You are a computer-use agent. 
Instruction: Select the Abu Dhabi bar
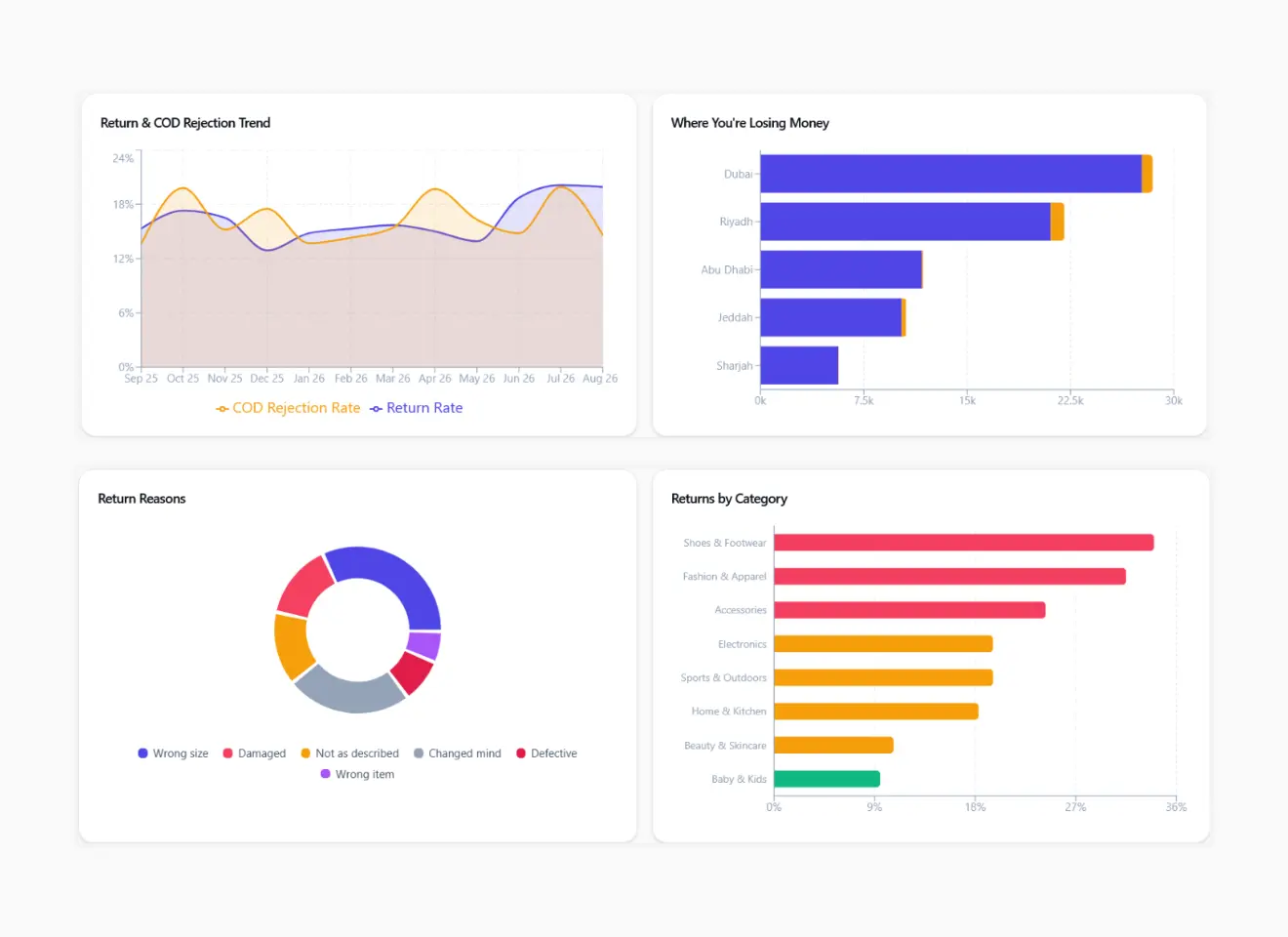pyautogui.click(x=842, y=269)
